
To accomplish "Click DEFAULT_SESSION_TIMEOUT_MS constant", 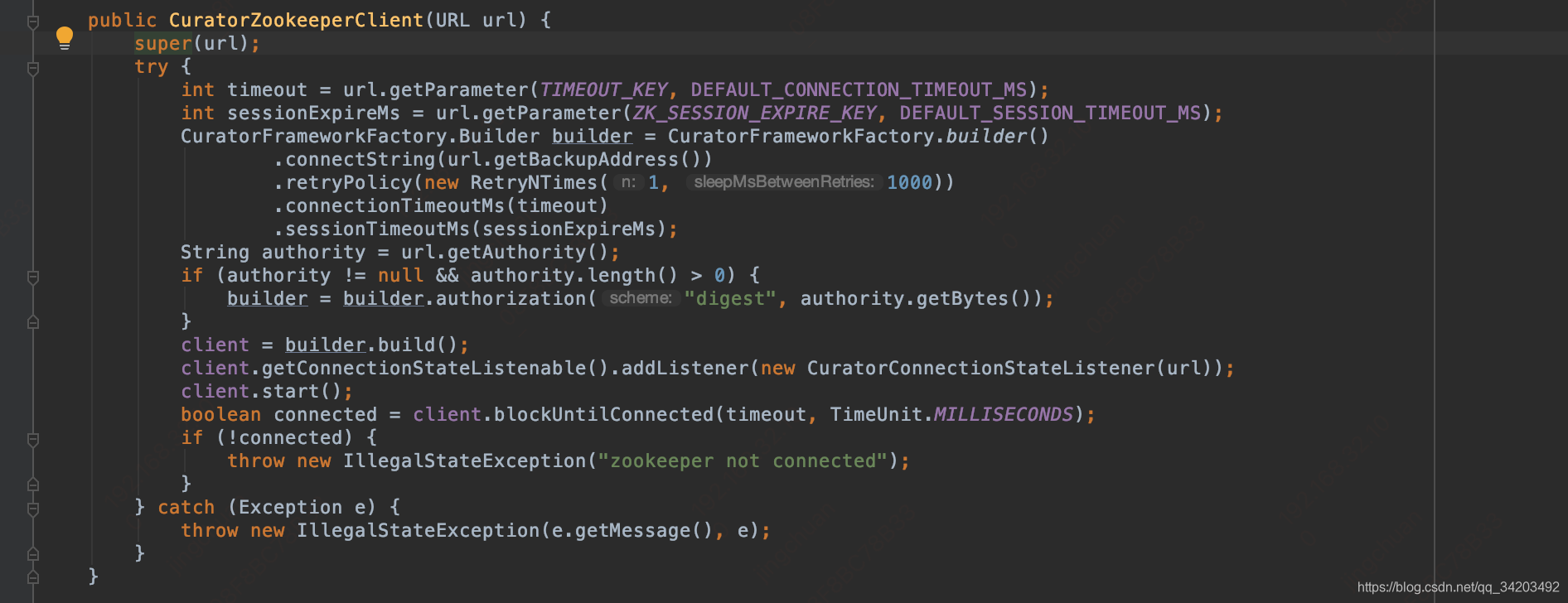I will coord(1050,113).
